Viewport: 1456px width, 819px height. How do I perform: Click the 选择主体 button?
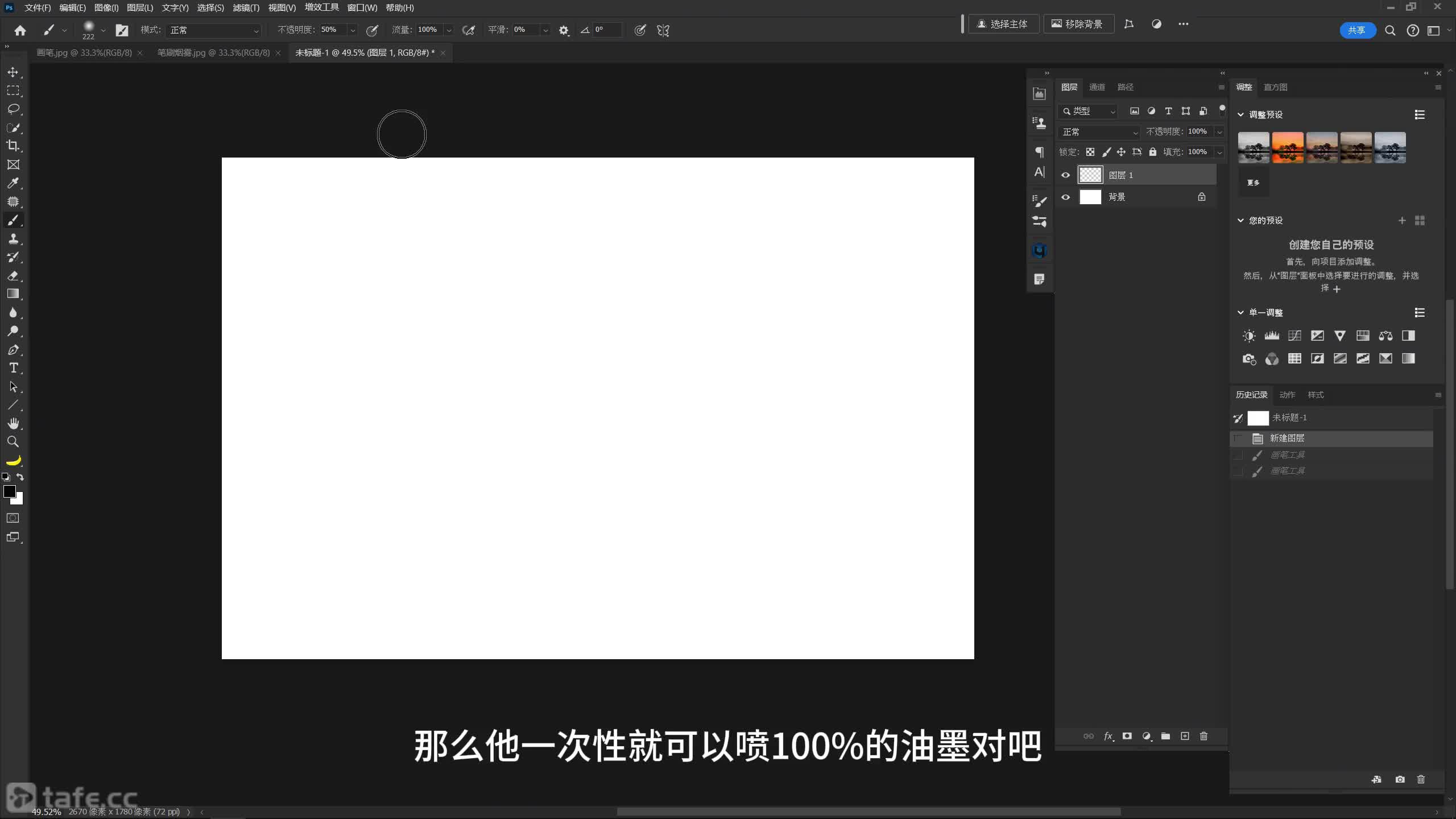[1003, 24]
